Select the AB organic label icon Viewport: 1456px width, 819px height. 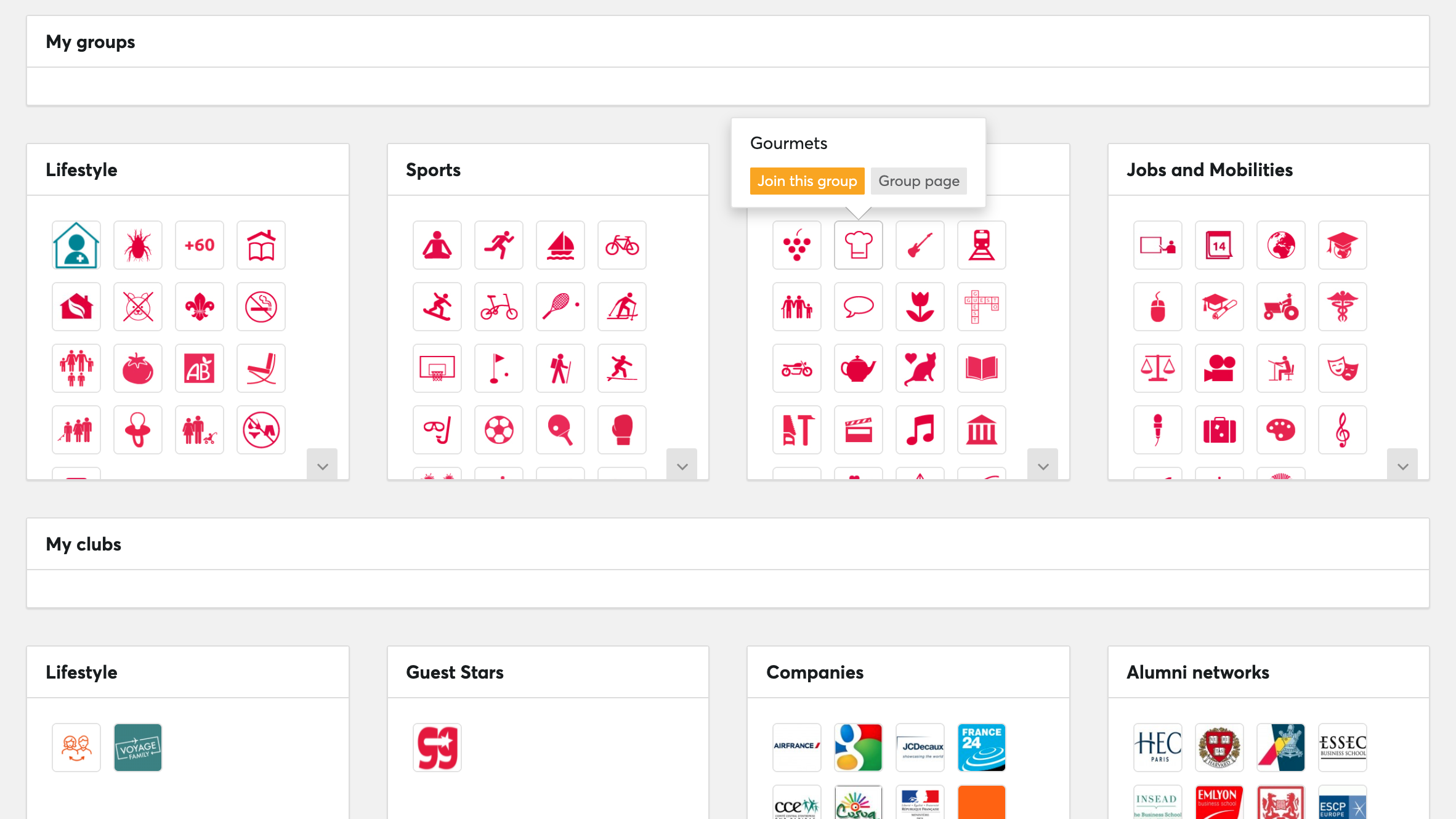point(200,368)
